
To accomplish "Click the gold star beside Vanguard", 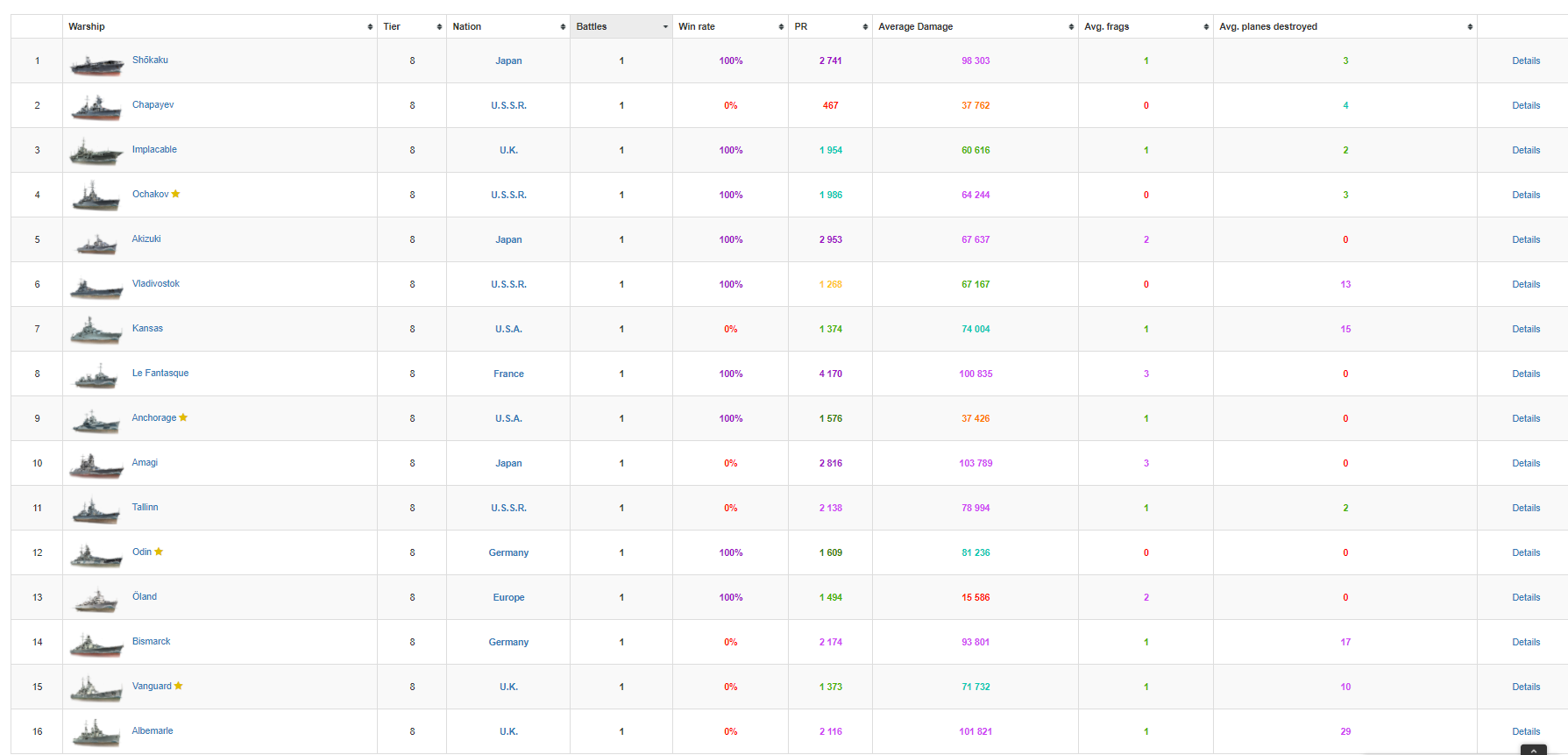I will pyautogui.click(x=179, y=686).
